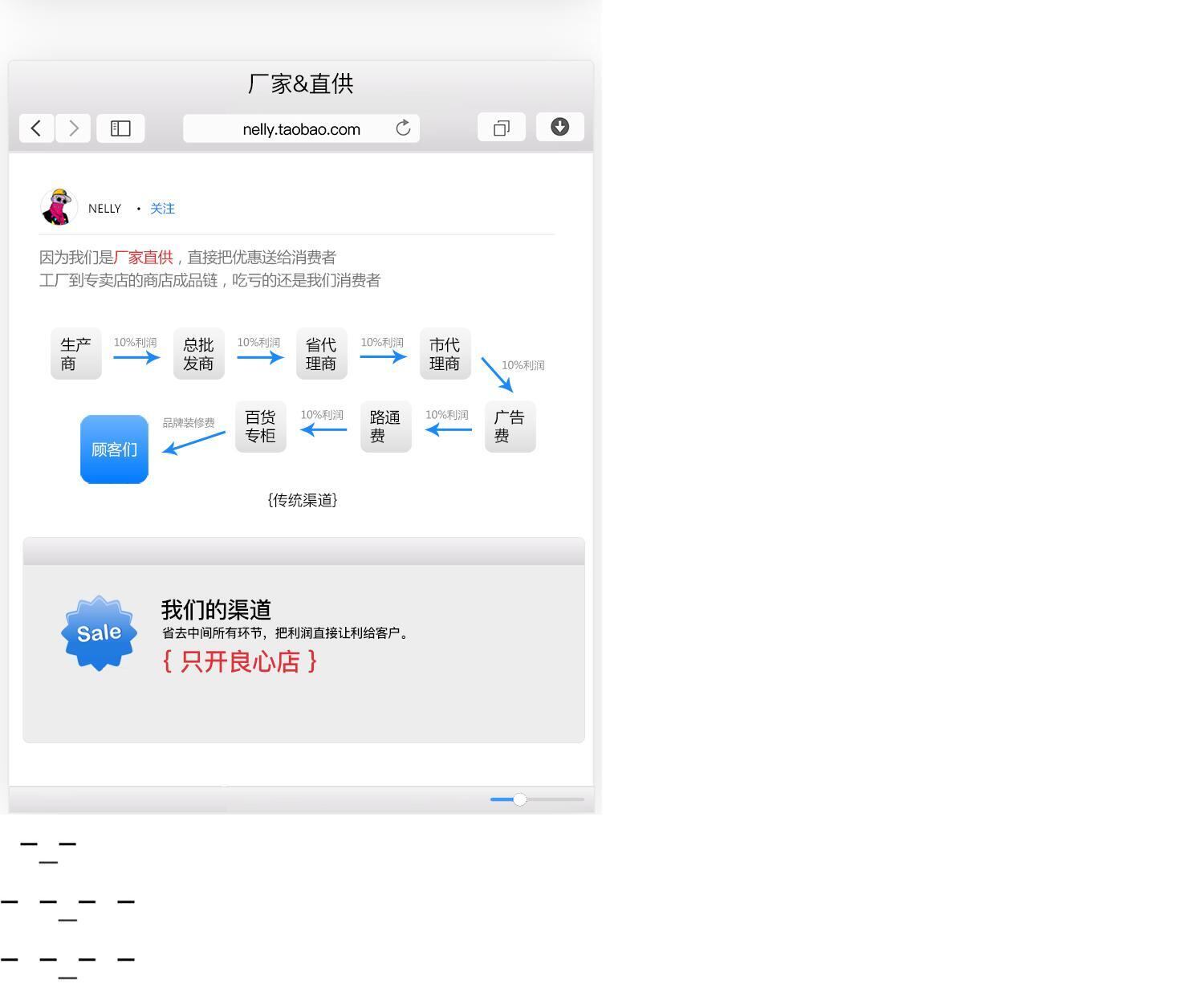Click the 省去中间所有环节 description line
1204x988 pixels.
pos(285,633)
